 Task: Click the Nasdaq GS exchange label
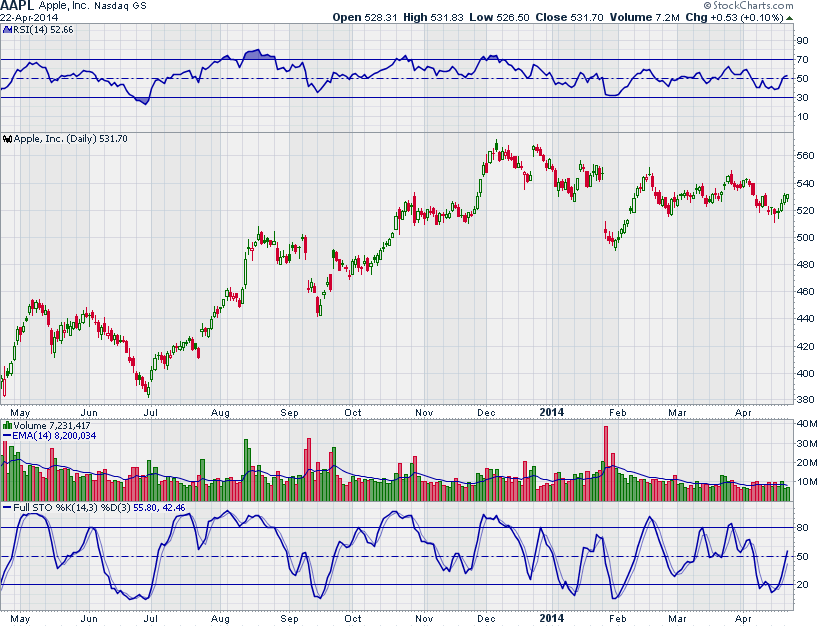[120, 6]
